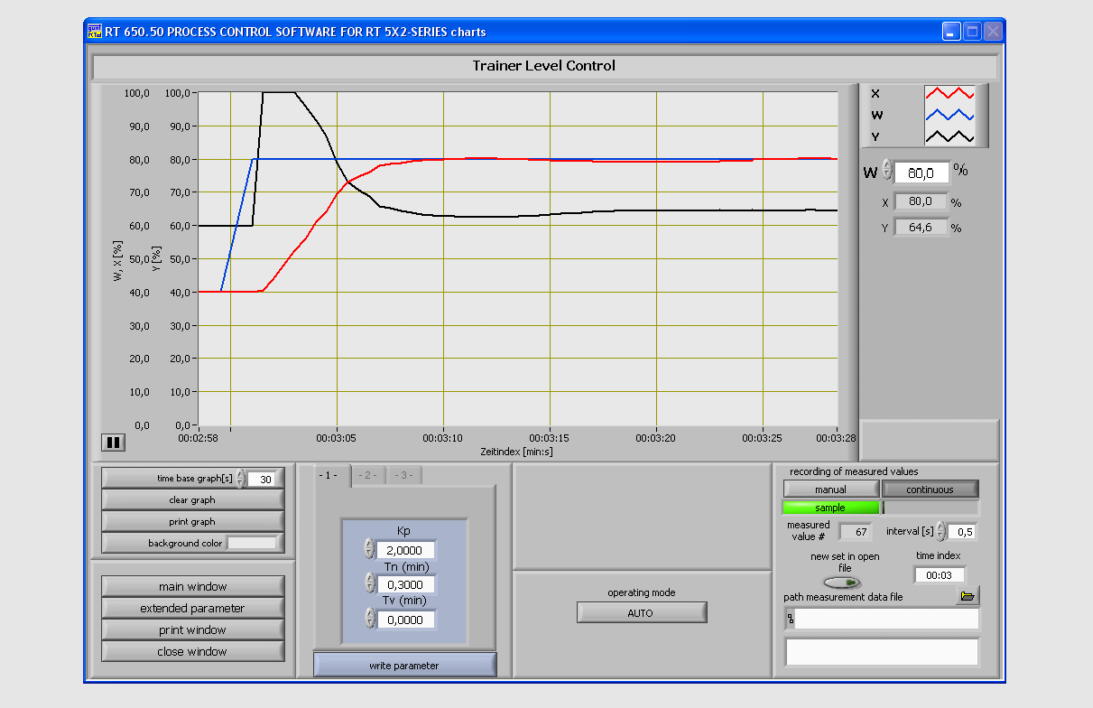
Task: Switch to parameter tab 2
Action: [x=367, y=475]
